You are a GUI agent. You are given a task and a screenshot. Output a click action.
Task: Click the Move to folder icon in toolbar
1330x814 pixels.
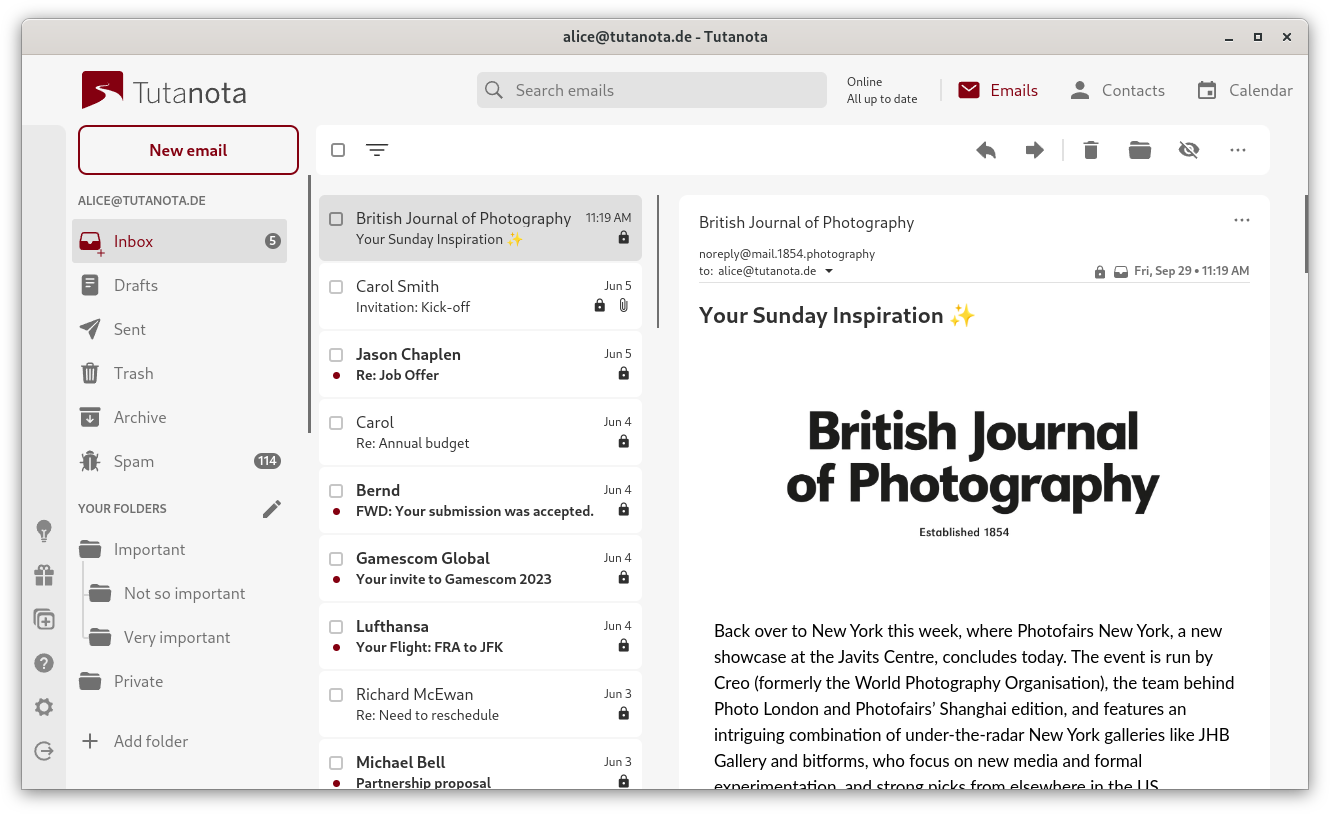1140,150
